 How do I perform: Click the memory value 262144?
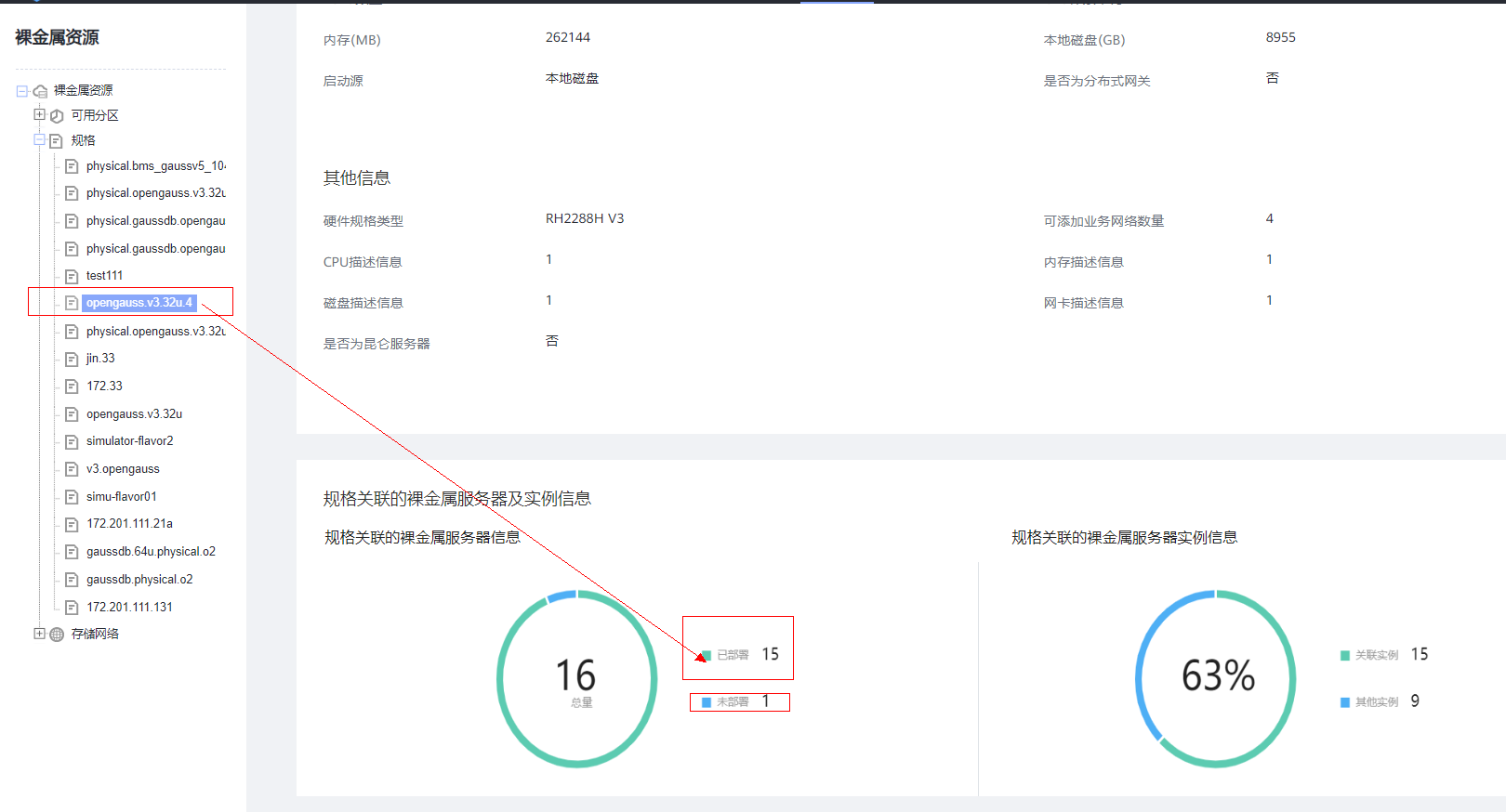click(x=568, y=38)
